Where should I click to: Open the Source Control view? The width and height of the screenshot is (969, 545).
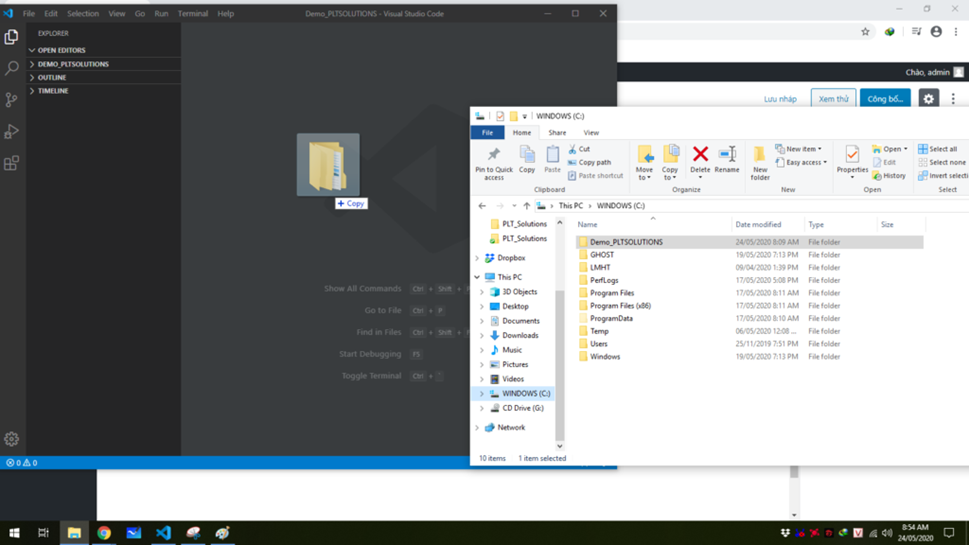point(12,100)
